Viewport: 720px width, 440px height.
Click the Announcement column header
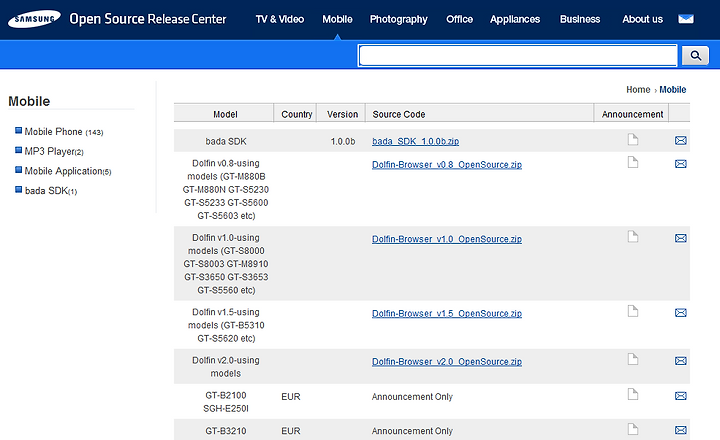click(632, 114)
